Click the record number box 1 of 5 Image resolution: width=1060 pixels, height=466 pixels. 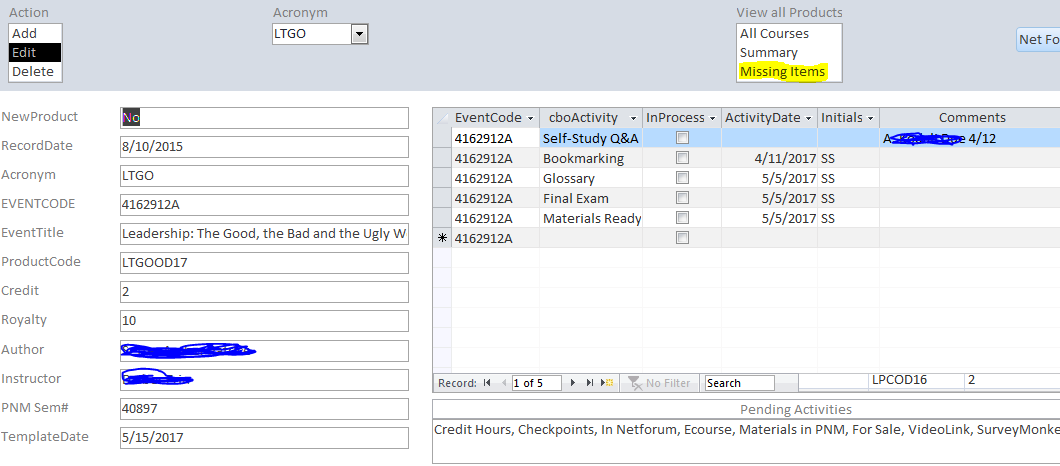click(536, 383)
